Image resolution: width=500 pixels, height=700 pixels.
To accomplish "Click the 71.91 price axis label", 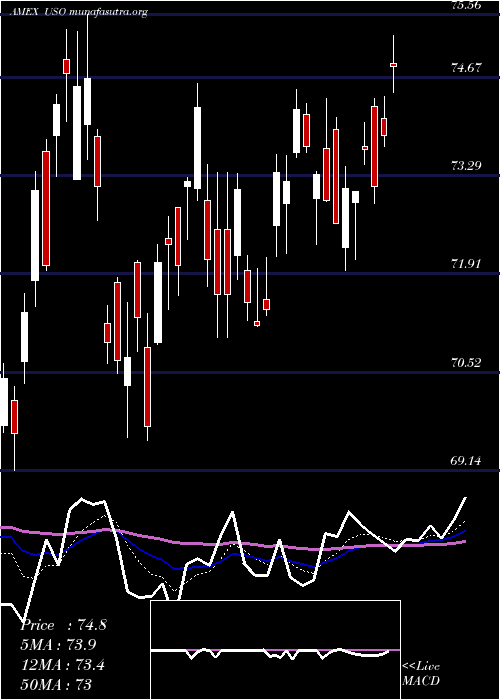I will point(467,264).
